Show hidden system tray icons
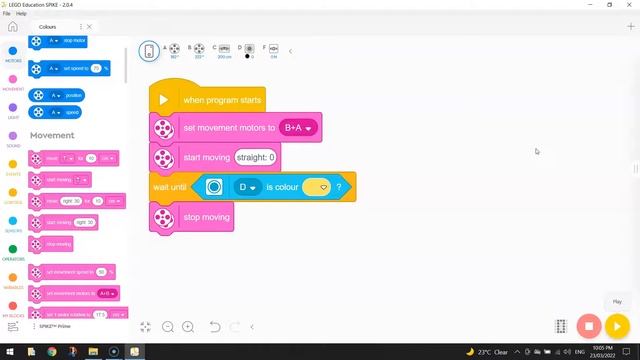This screenshot has width=640, height=360. pos(517,351)
